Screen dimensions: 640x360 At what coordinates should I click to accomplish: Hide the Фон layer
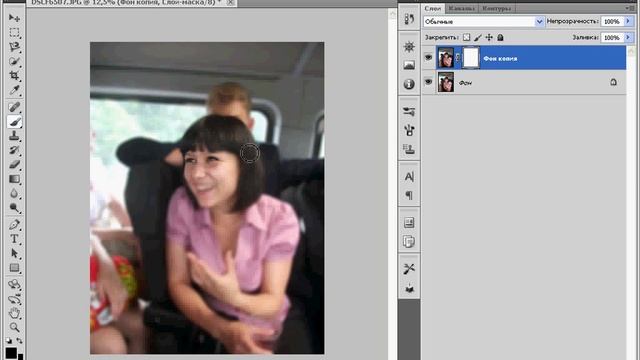(428, 82)
